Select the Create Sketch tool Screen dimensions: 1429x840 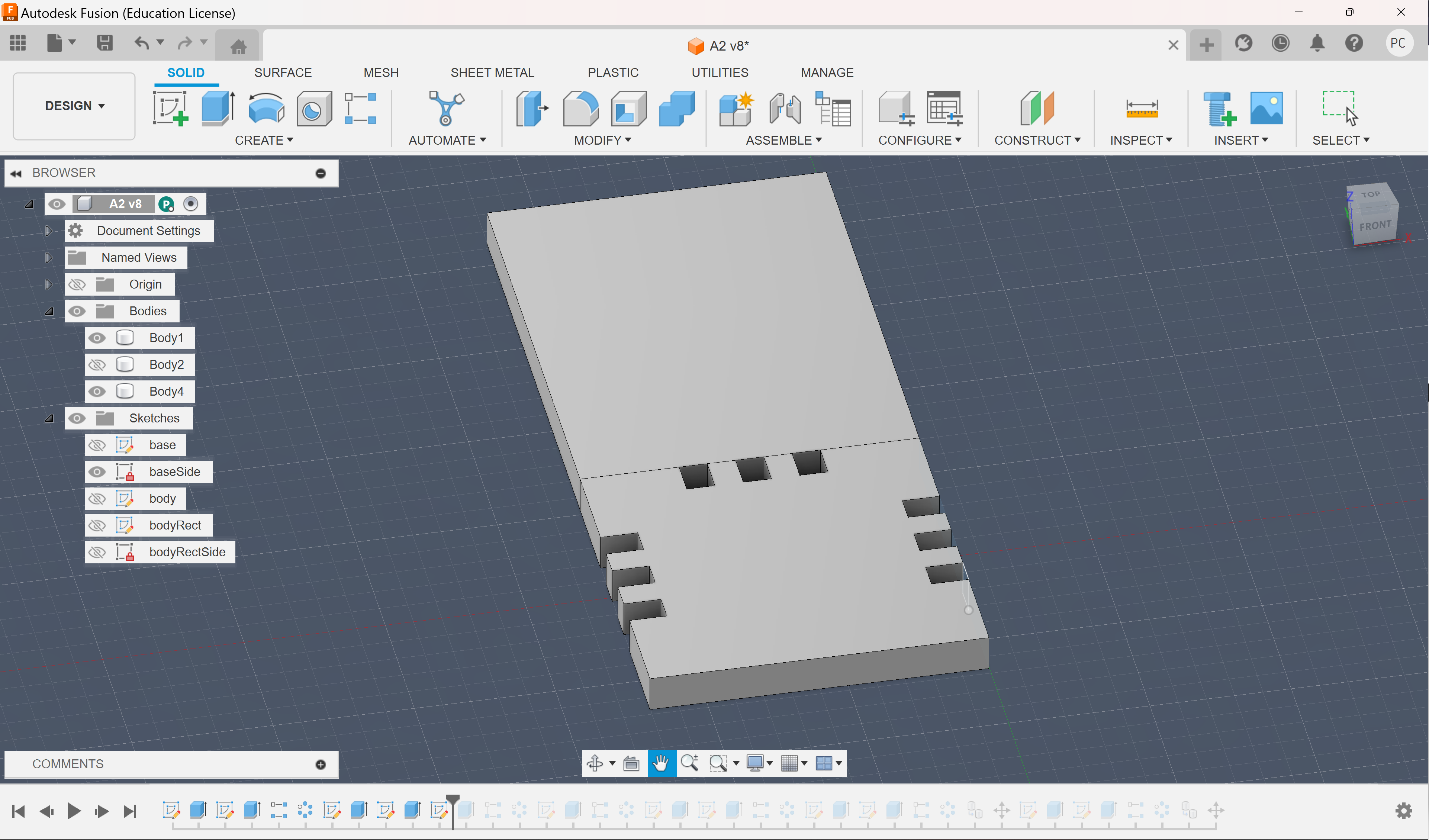pyautogui.click(x=171, y=108)
